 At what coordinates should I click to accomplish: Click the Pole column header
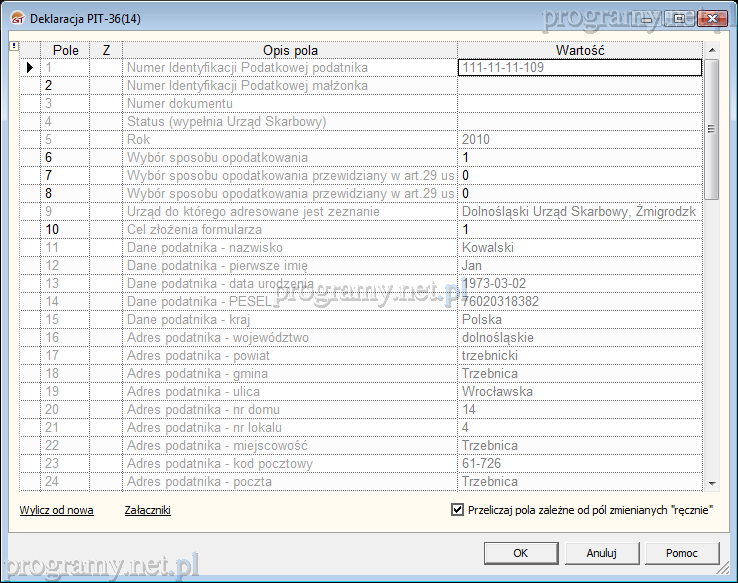pos(65,50)
